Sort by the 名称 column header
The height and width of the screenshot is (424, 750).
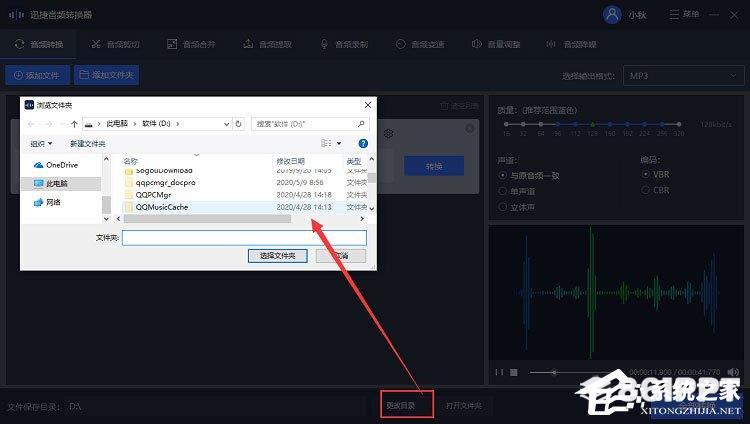coord(131,161)
